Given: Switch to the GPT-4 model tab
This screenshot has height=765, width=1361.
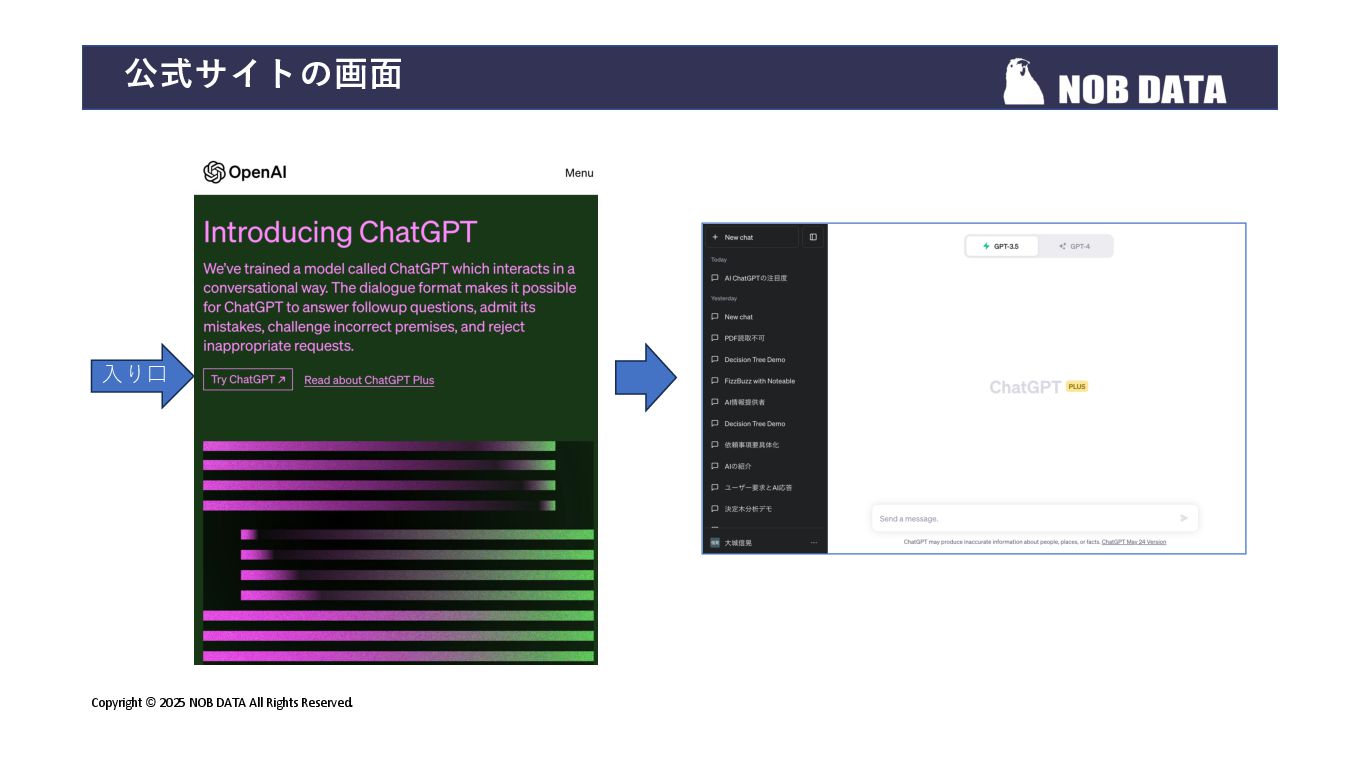Looking at the screenshot, I should coord(1075,246).
